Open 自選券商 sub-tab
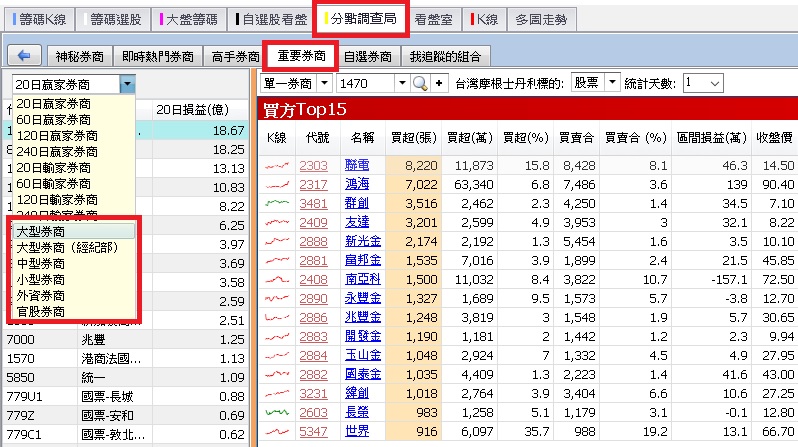The image size is (798, 447). pyautogui.click(x=367, y=57)
